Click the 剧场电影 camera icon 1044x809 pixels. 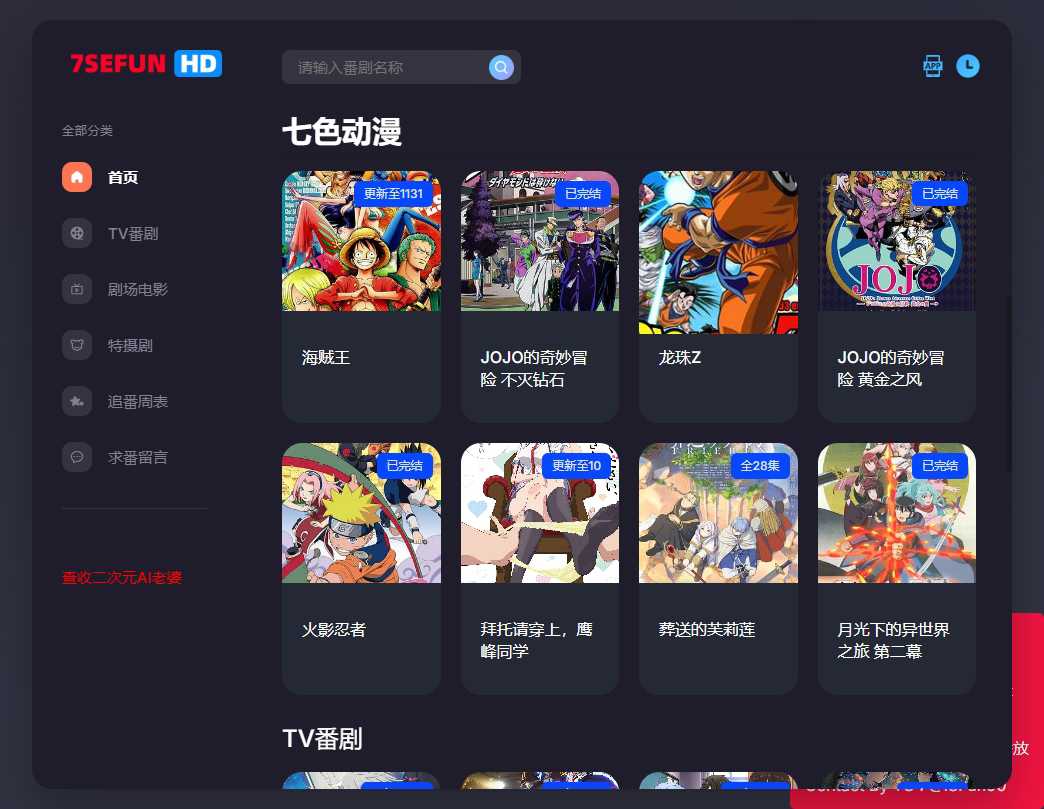(x=77, y=289)
